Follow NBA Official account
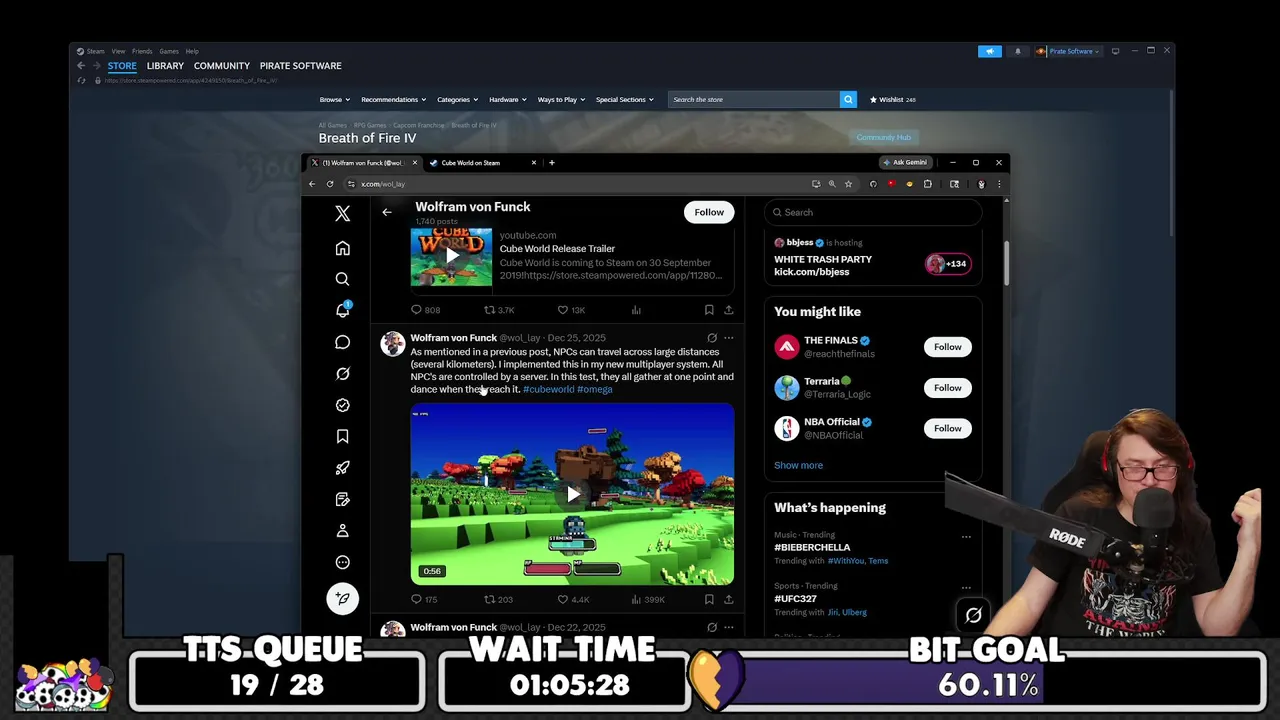 (x=947, y=428)
